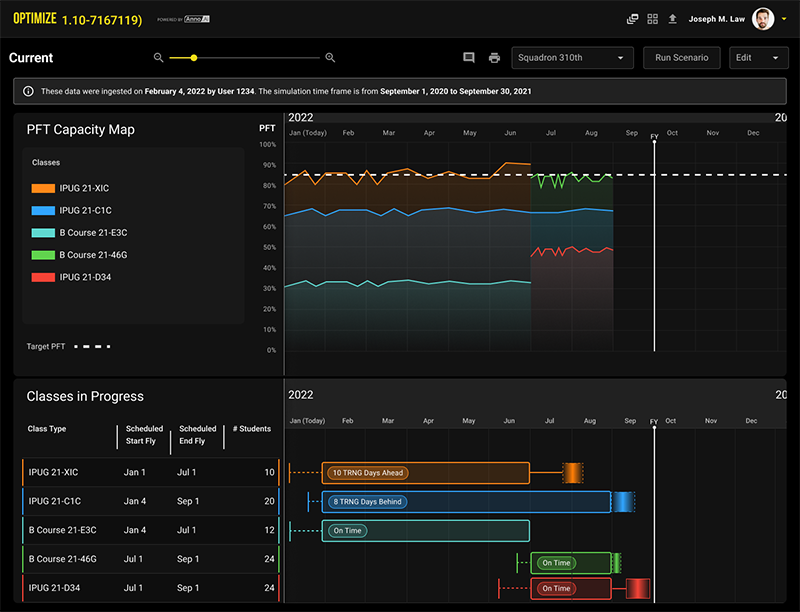800x612 pixels.
Task: Click the zoom out magnifier icon
Action: [x=158, y=58]
